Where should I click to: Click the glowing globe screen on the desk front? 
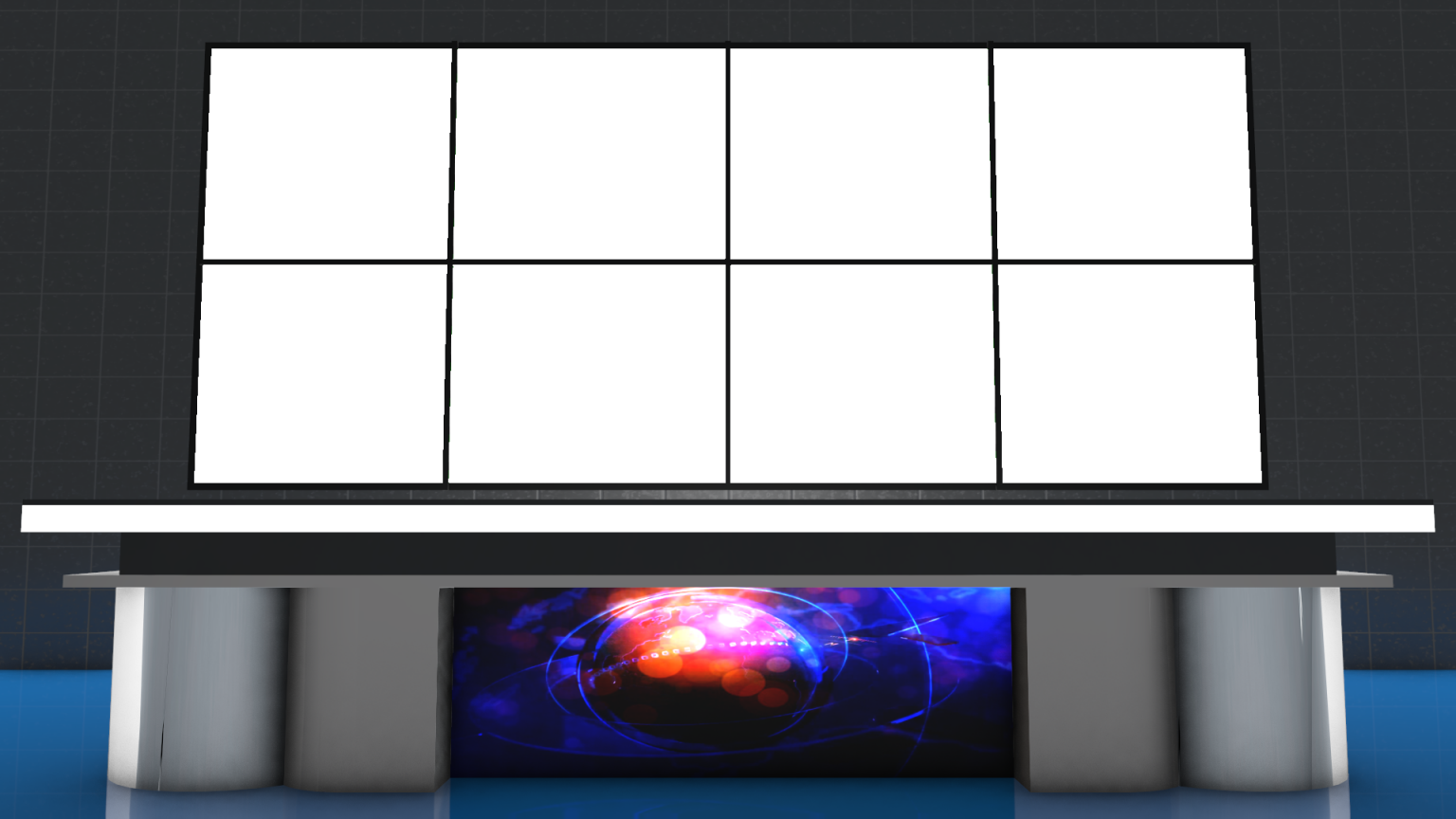point(732,682)
